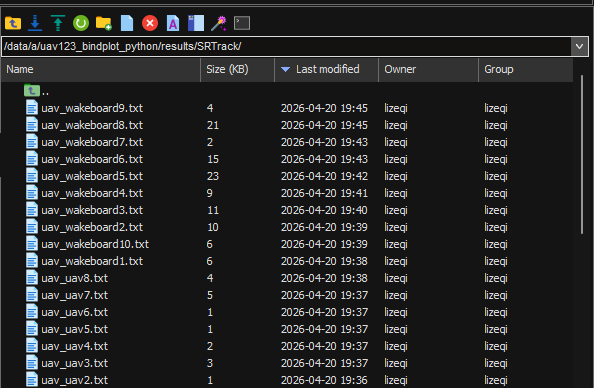The width and height of the screenshot is (594, 388).
Task: Select uav_uav4.txt file
Action: click(x=75, y=346)
